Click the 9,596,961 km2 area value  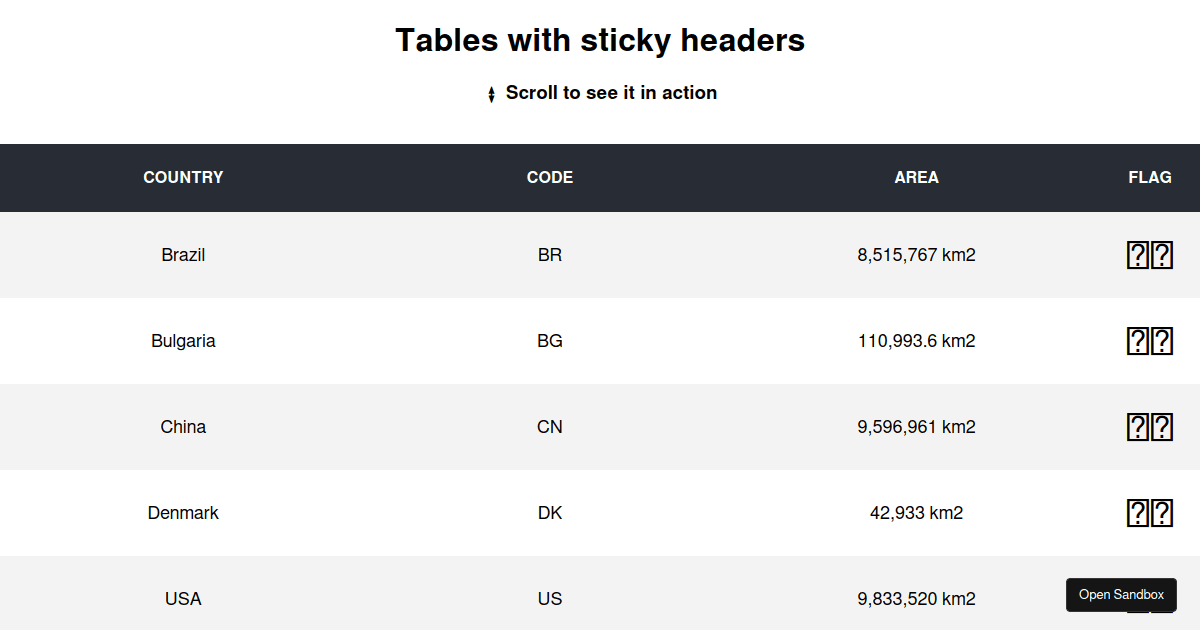coord(916,427)
